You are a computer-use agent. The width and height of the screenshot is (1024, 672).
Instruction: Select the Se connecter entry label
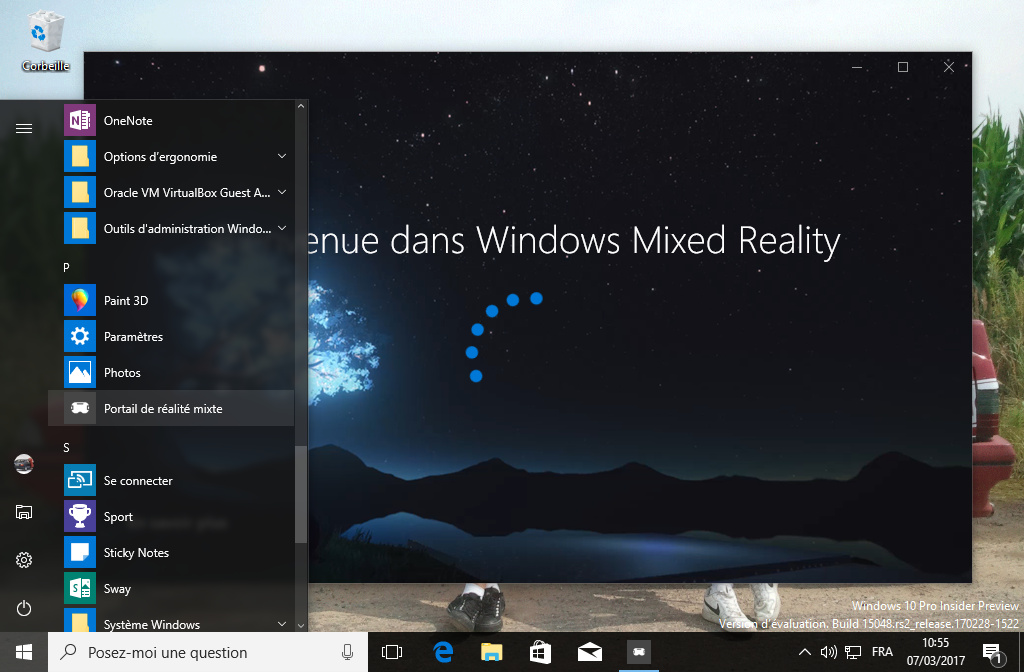[x=138, y=480]
